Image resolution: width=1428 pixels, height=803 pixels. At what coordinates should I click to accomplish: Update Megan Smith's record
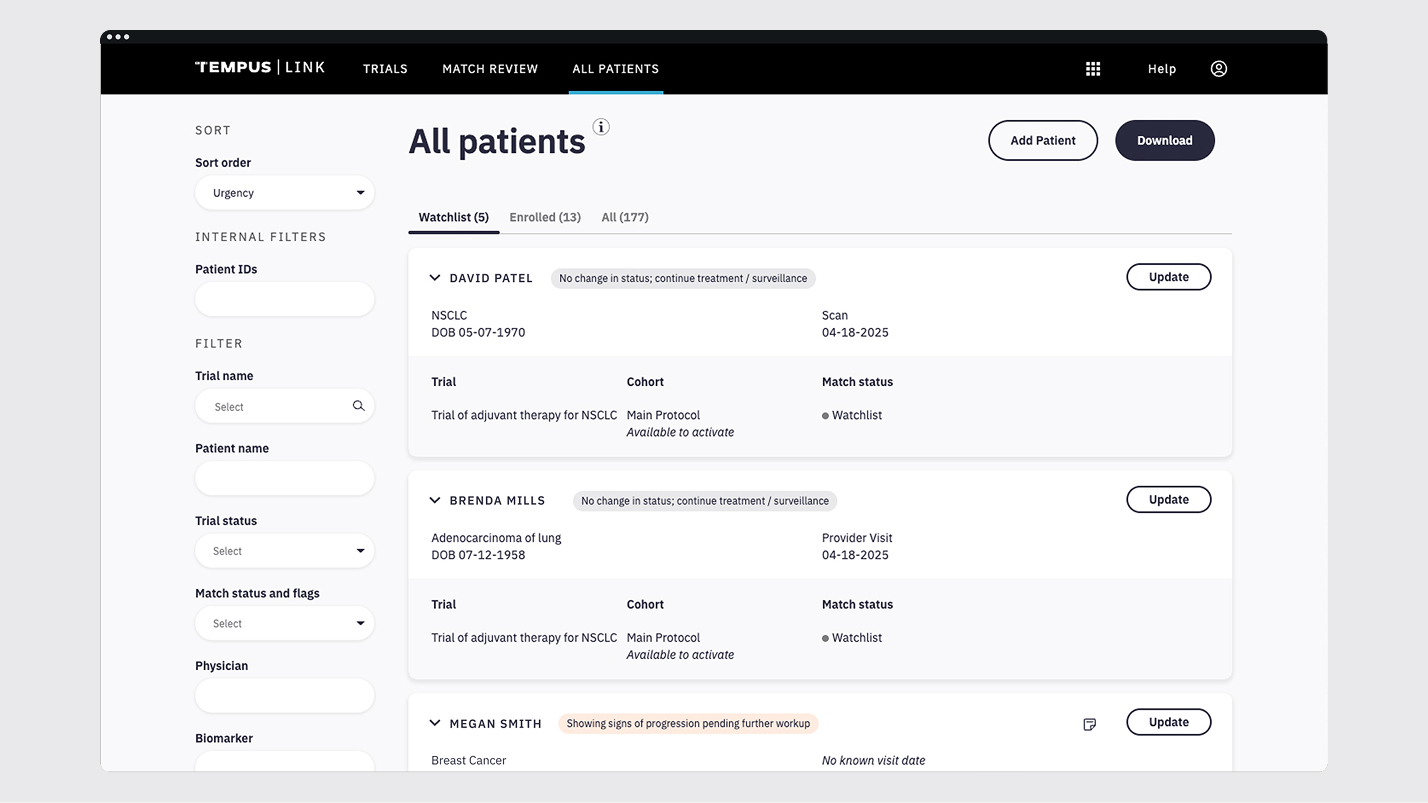click(1169, 722)
